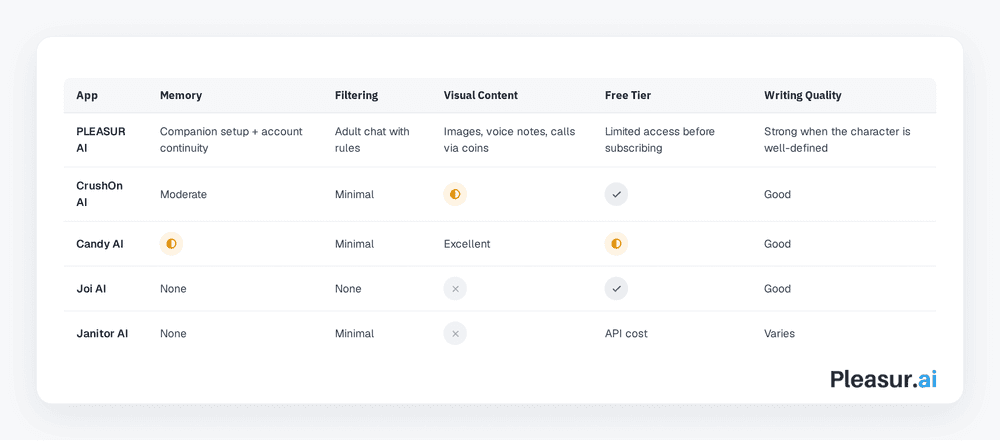The image size is (1000, 441).
Task: Click 'Limited access before subscribing' cell
Action: pyautogui.click(x=660, y=140)
